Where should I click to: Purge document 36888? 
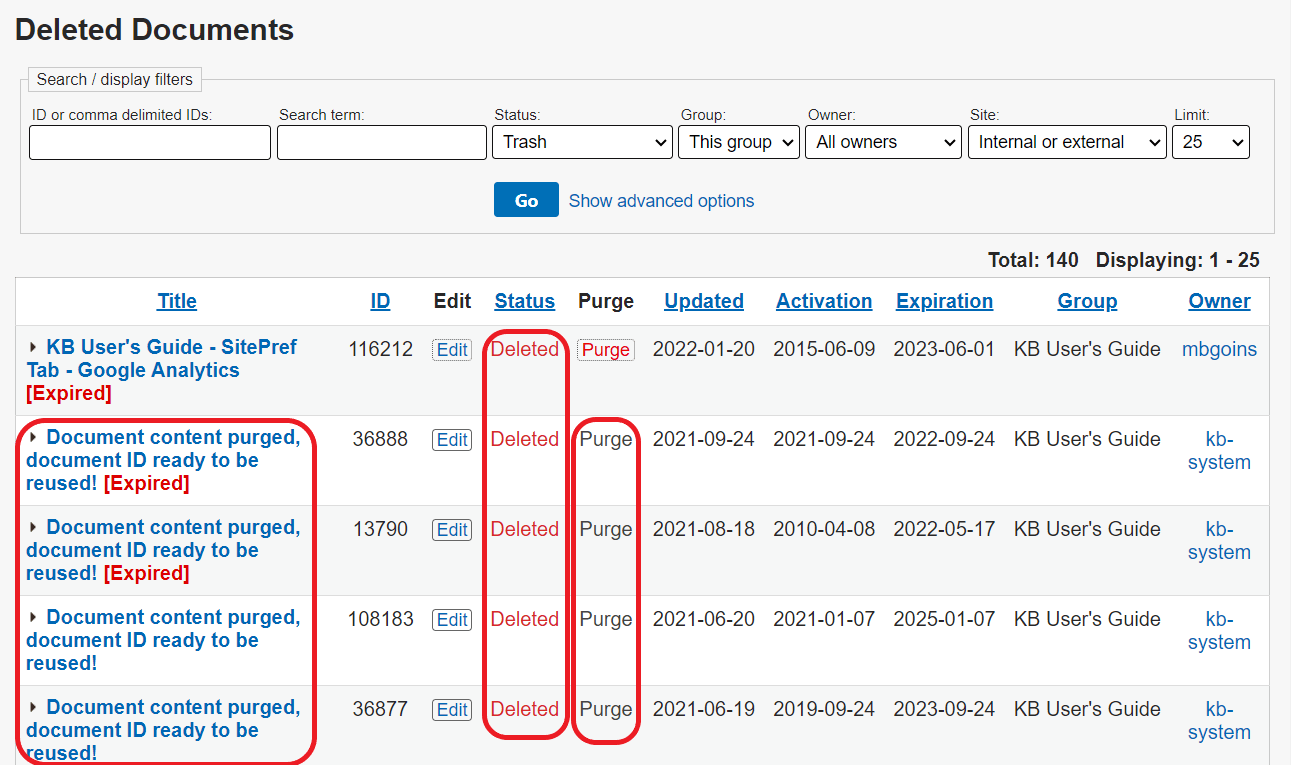pos(605,439)
